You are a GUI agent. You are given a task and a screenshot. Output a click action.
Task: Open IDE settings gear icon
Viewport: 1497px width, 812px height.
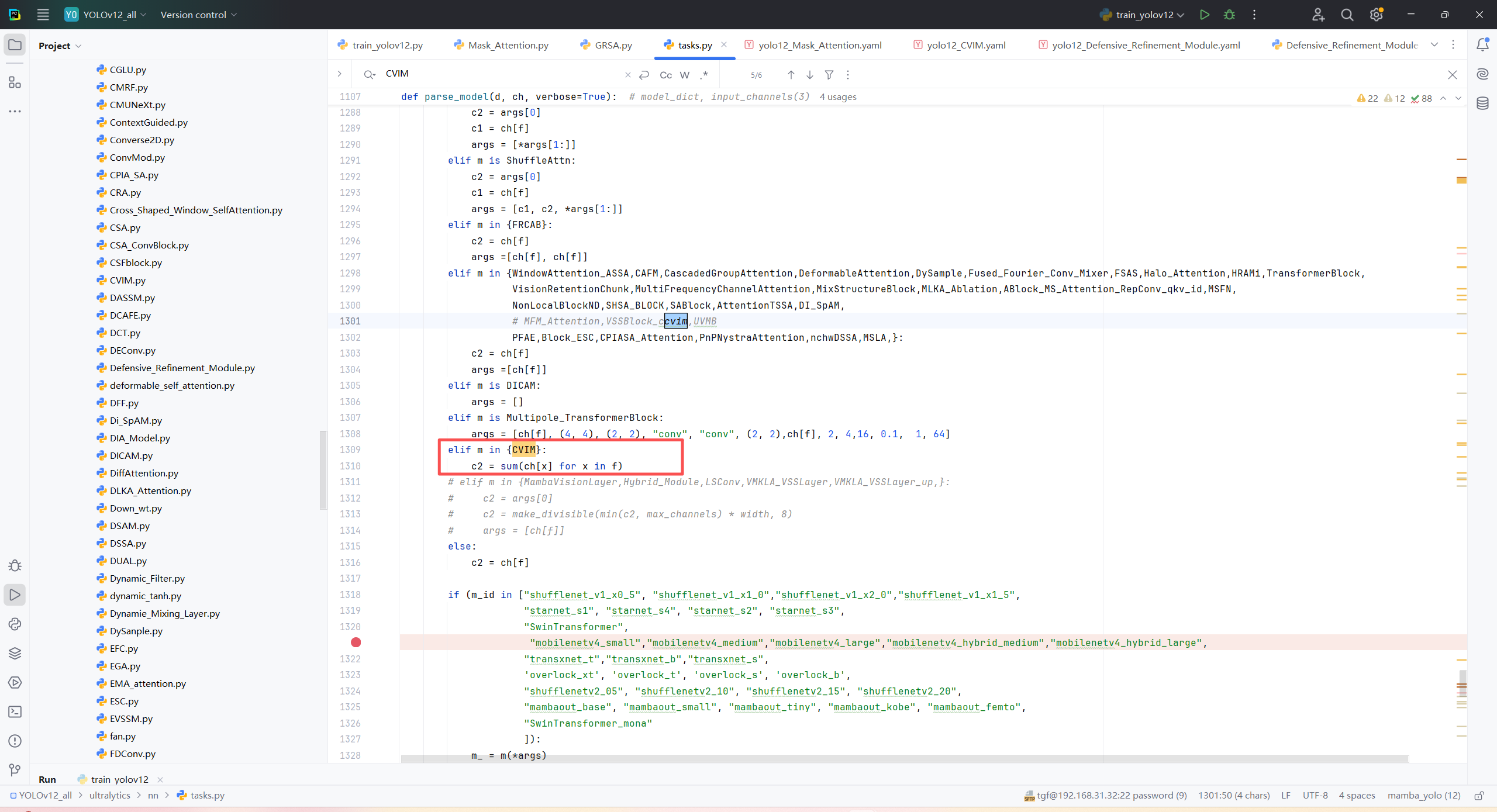1376,15
